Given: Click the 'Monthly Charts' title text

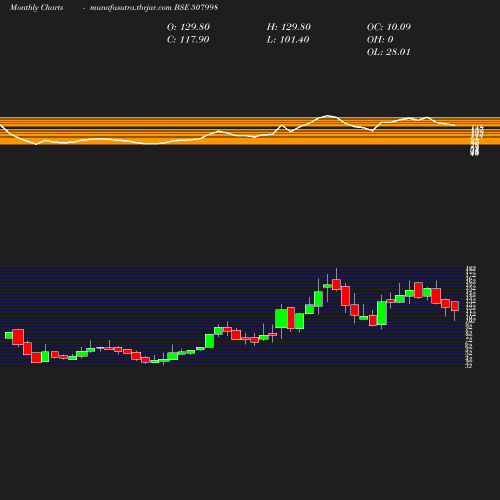Looking at the screenshot, I should pos(37,8).
